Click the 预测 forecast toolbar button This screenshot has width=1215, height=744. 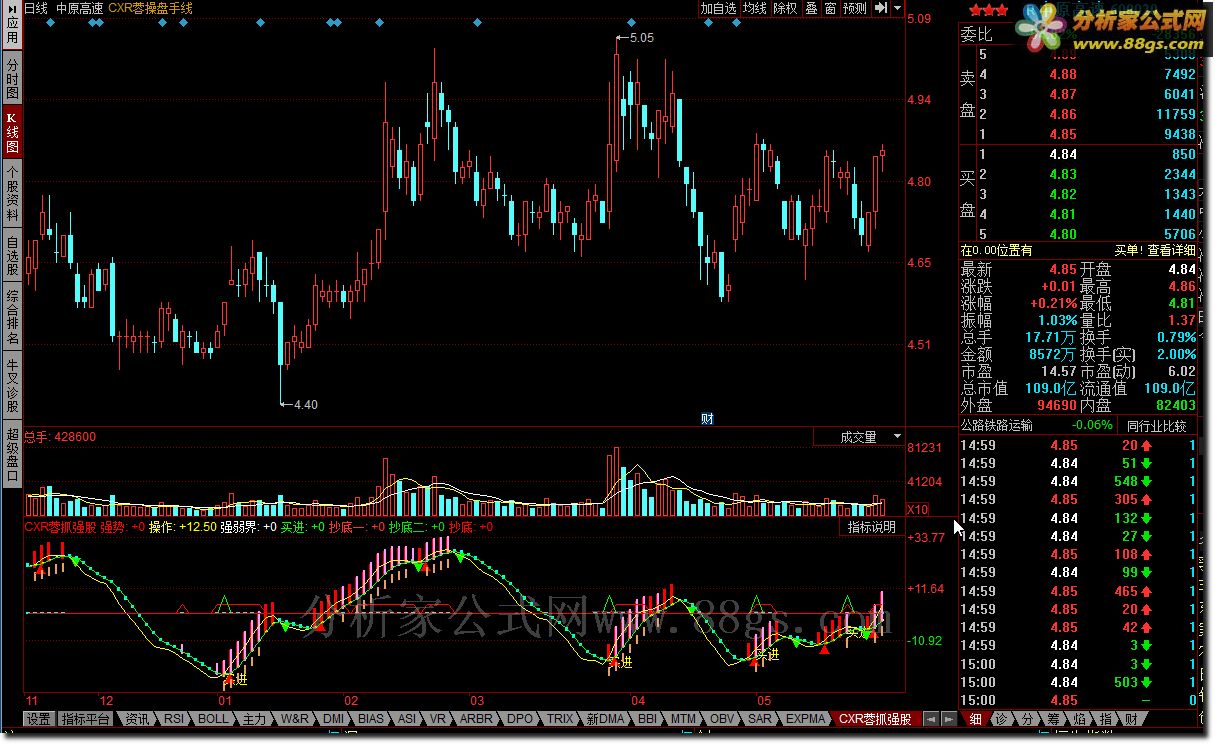tap(855, 8)
